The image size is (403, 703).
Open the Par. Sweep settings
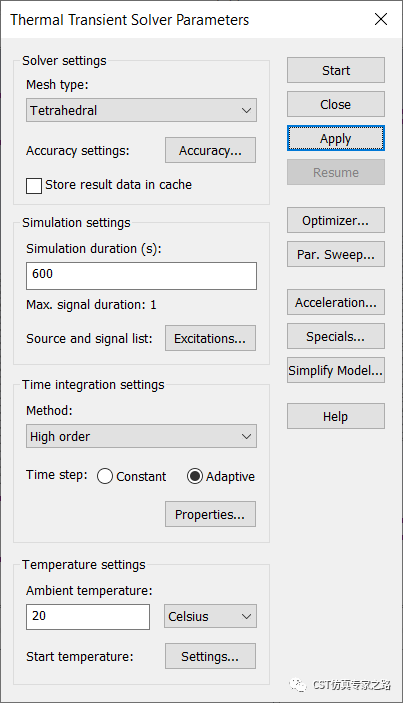[336, 254]
